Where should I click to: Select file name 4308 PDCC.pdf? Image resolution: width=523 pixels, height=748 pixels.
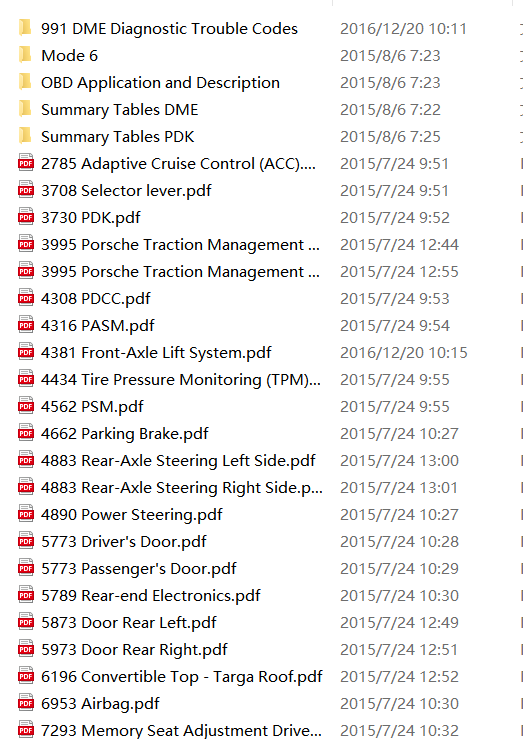click(x=95, y=299)
